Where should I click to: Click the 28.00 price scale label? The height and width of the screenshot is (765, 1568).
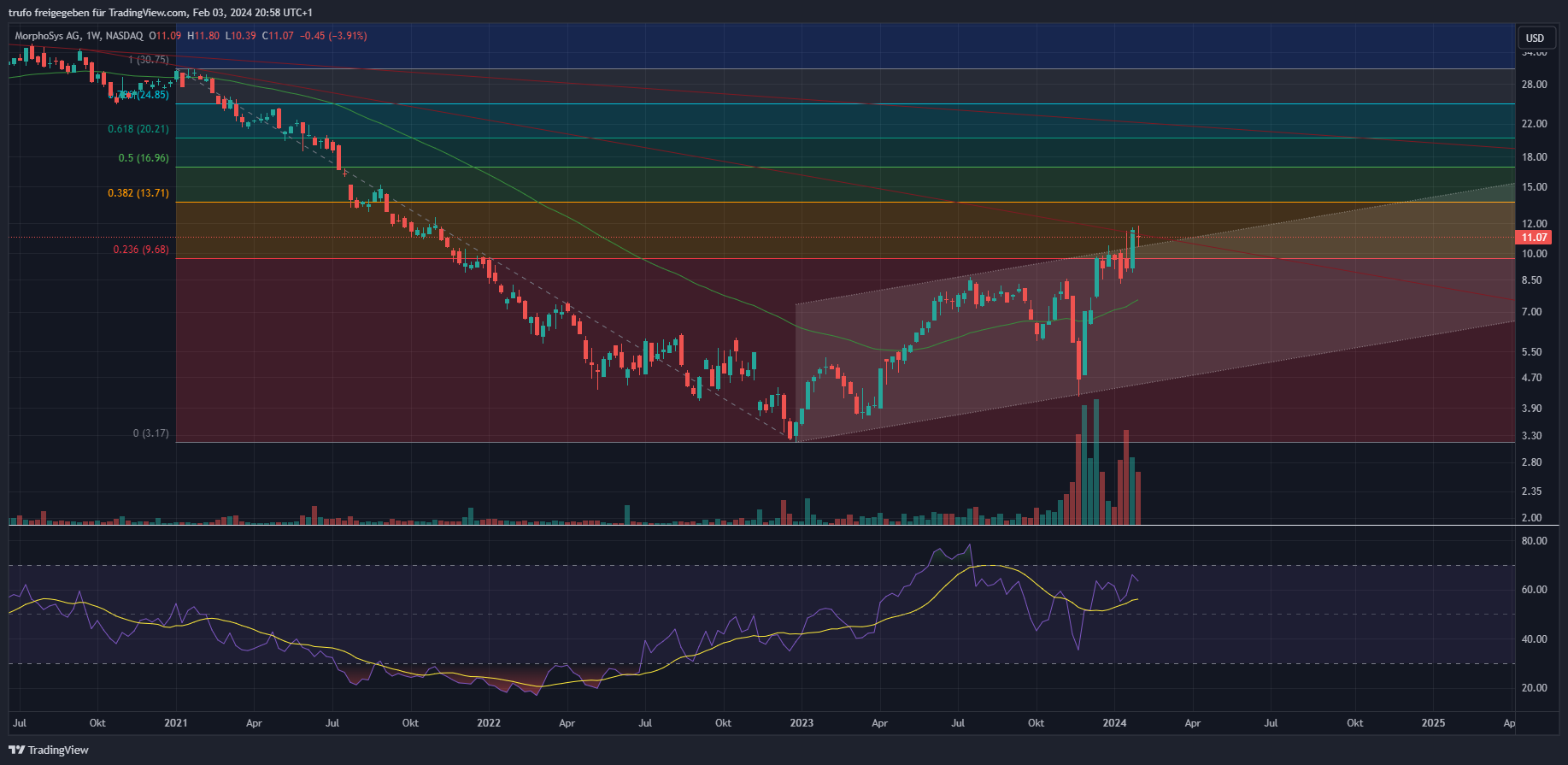[x=1534, y=85]
